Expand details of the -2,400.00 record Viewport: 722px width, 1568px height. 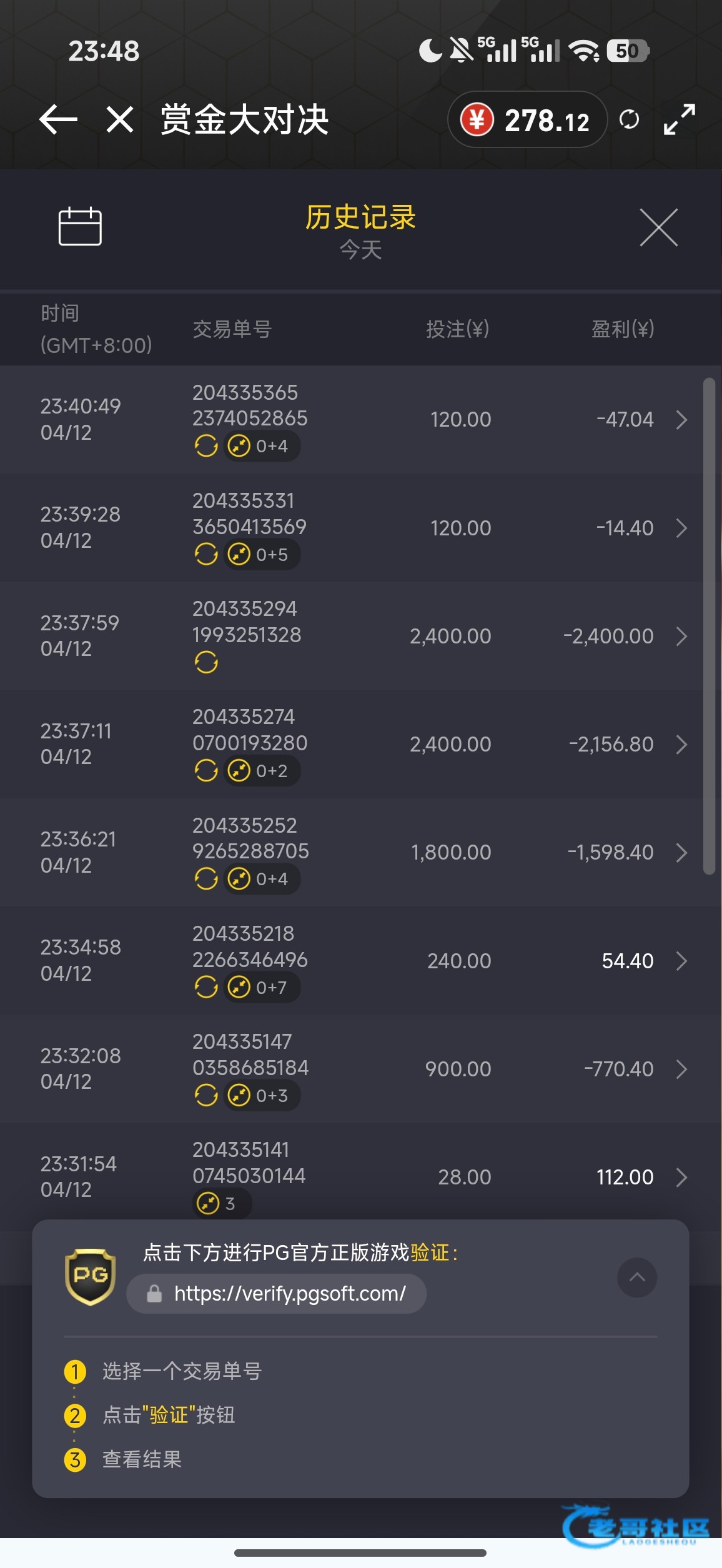(x=681, y=637)
